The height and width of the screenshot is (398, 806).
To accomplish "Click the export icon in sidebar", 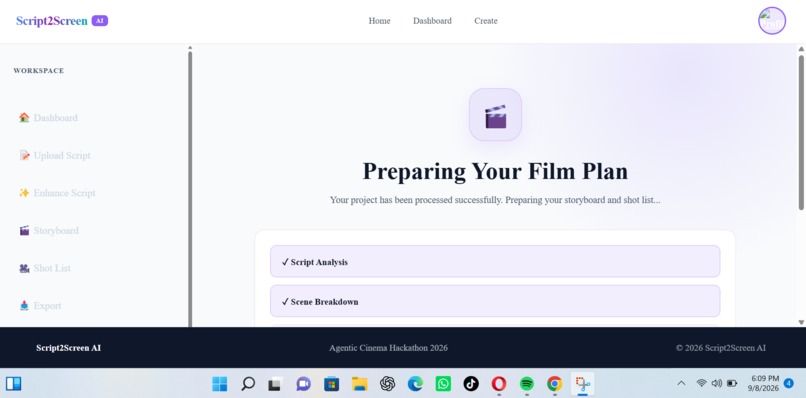I will [x=24, y=305].
